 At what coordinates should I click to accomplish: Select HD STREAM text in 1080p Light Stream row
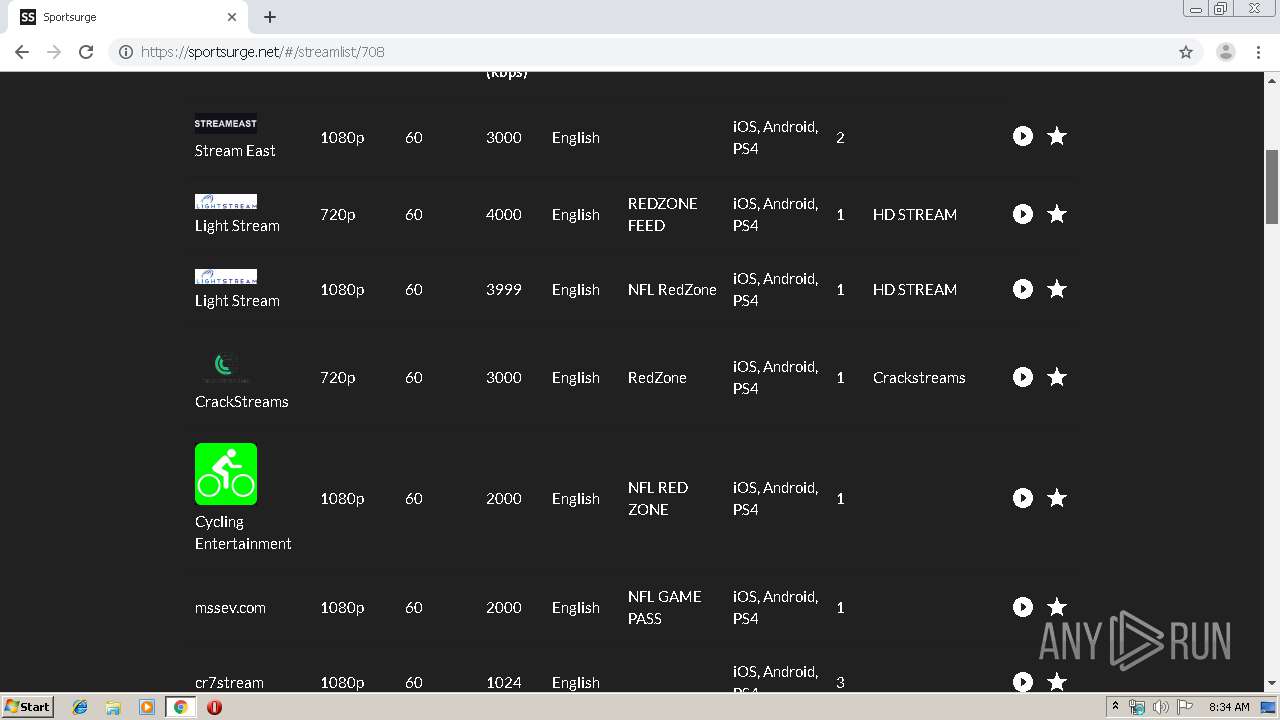pos(915,290)
